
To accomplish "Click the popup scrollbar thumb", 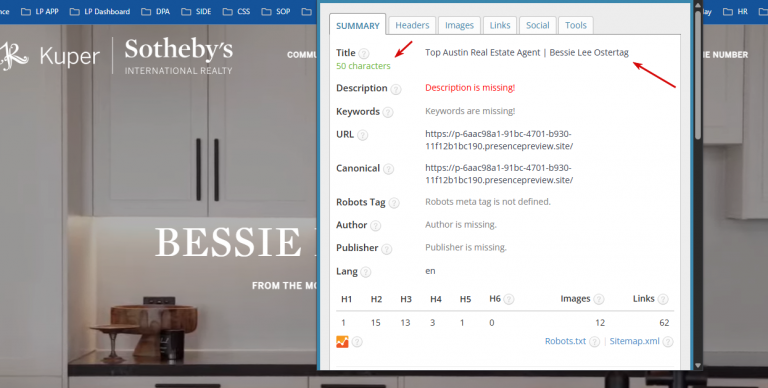I will pos(698,74).
